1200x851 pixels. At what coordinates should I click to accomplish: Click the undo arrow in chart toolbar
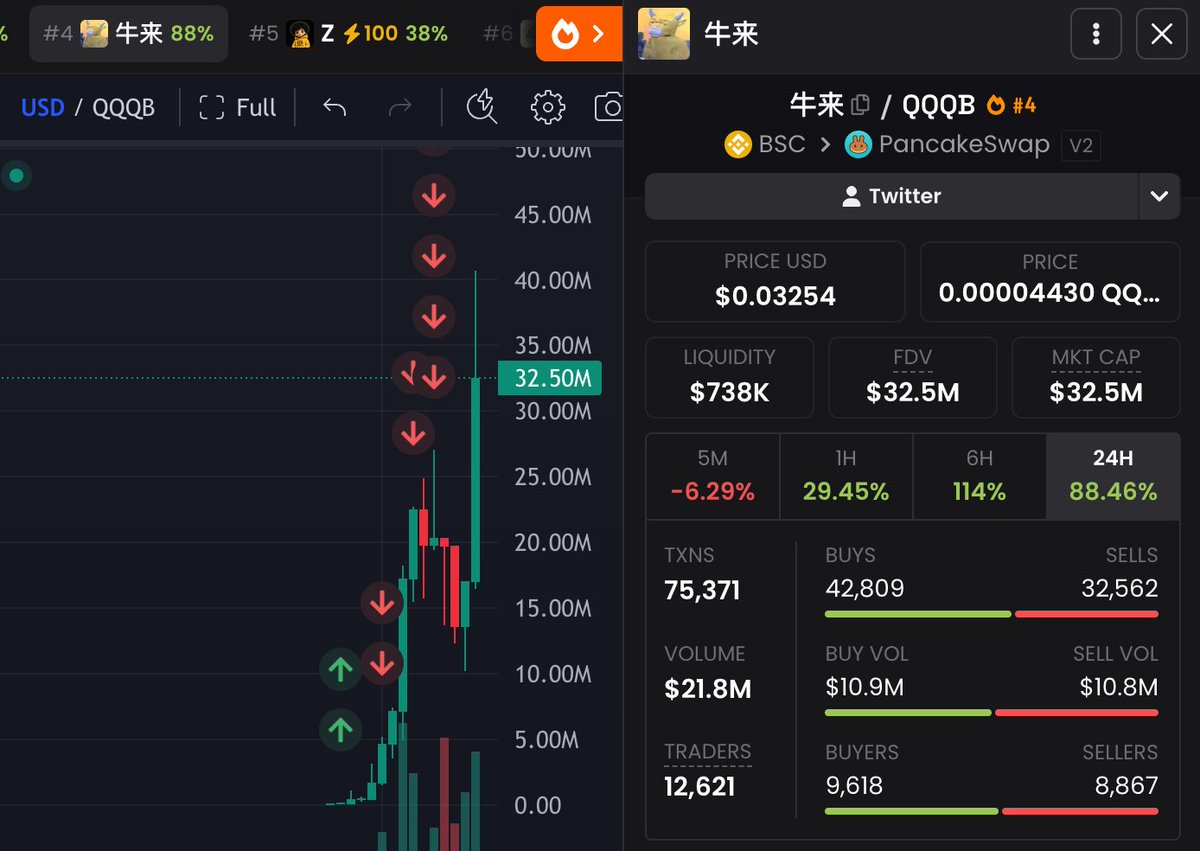click(x=335, y=107)
